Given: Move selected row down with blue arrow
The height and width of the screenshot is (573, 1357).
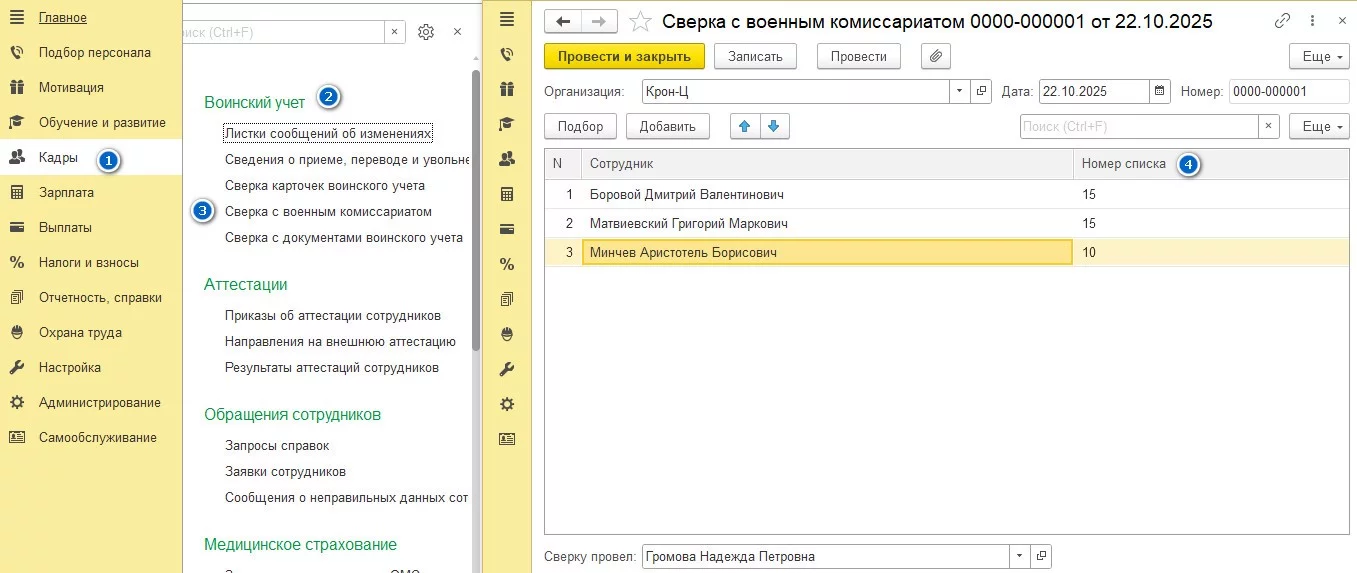Looking at the screenshot, I should (776, 126).
